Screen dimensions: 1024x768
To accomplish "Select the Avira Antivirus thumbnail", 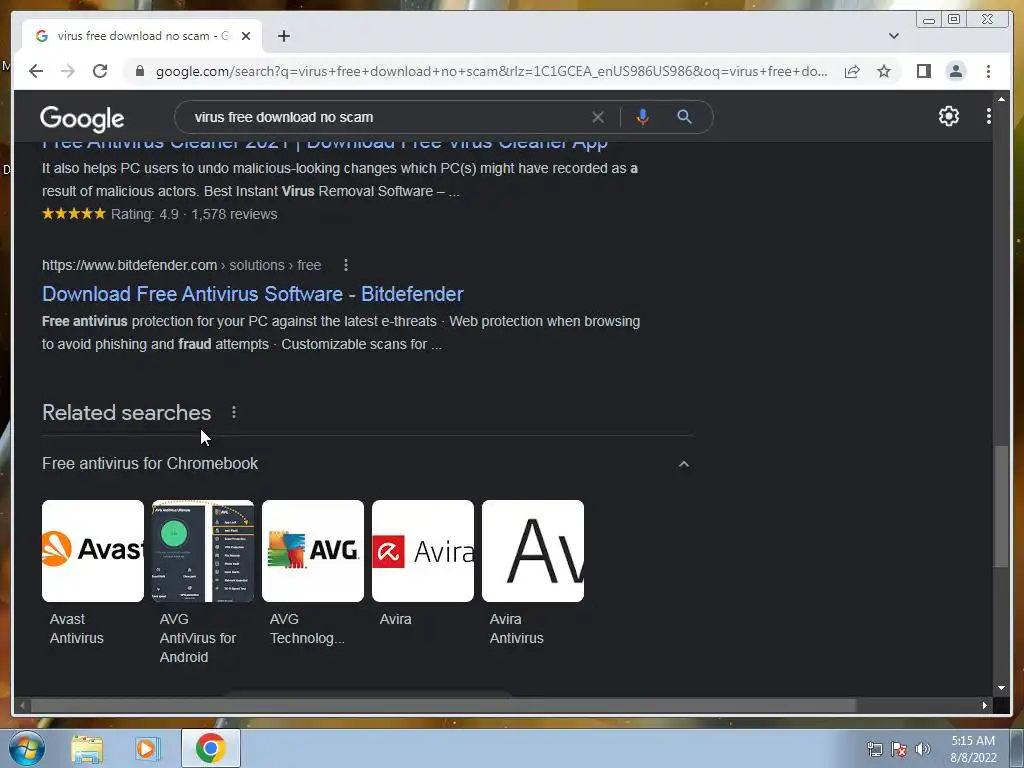I will (533, 551).
